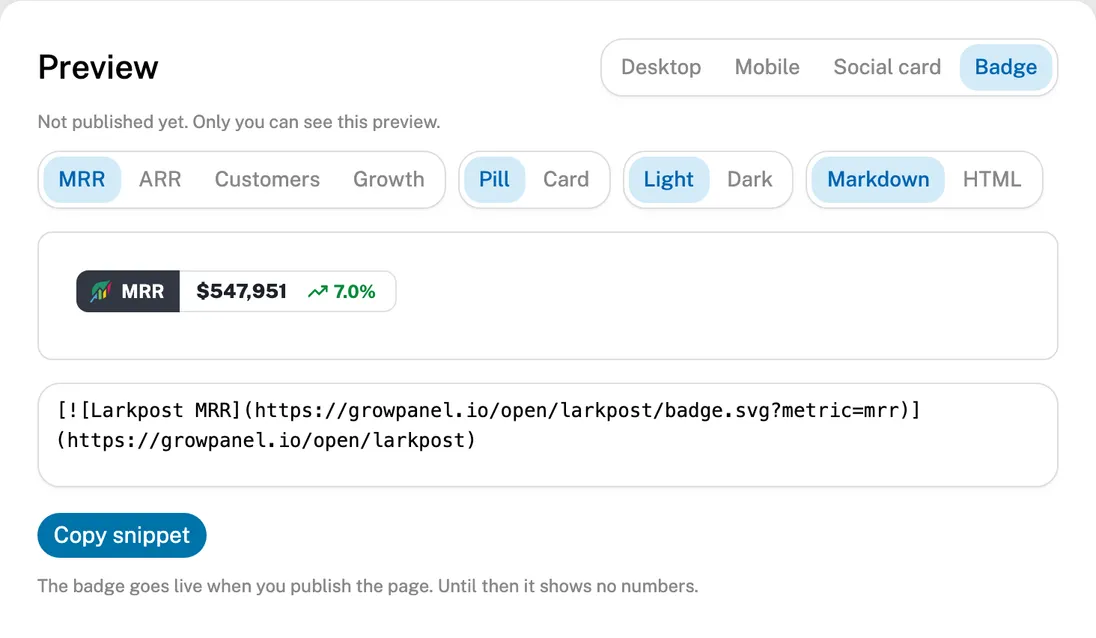Select Markdown snippet format
This screenshot has width=1096, height=638.
[878, 180]
